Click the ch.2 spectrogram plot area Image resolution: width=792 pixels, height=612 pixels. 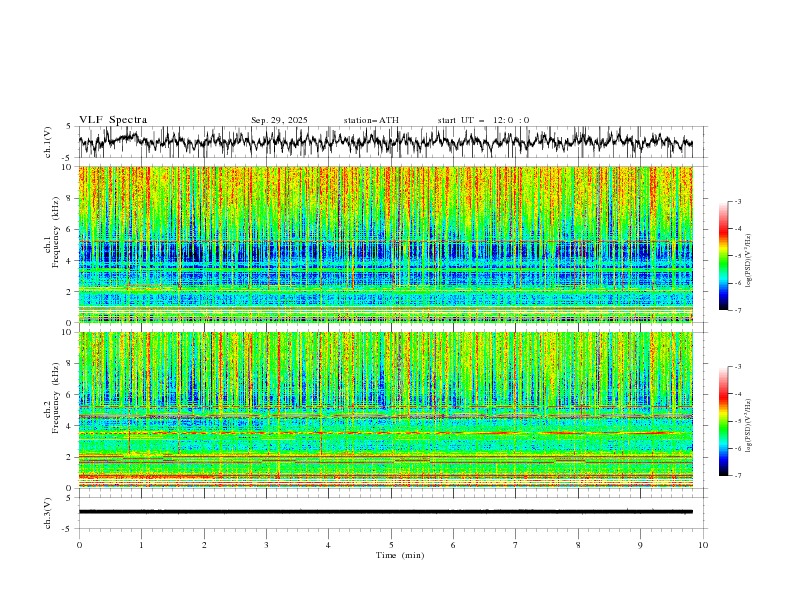[x=386, y=410]
